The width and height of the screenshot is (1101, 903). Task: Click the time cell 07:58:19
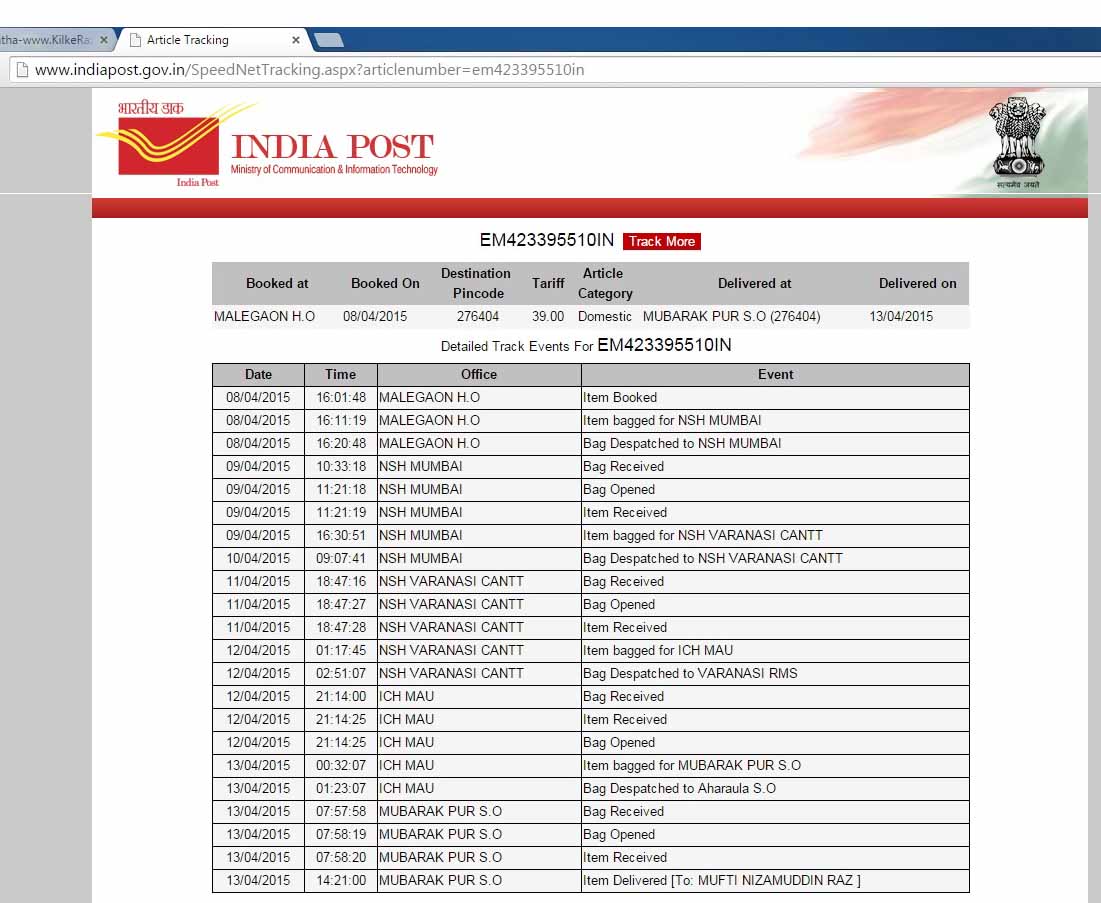pos(341,834)
